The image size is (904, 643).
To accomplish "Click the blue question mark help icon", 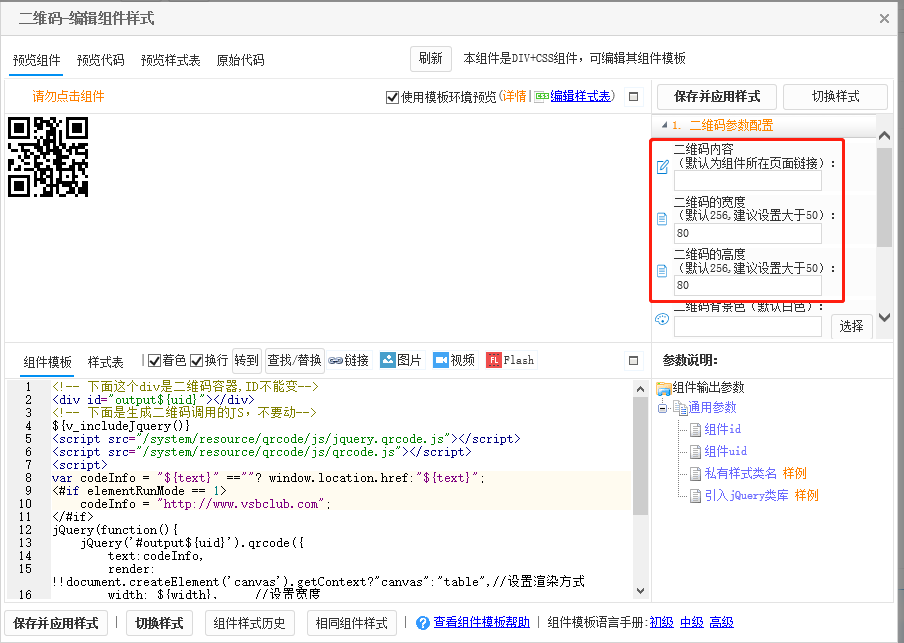I will [423, 623].
